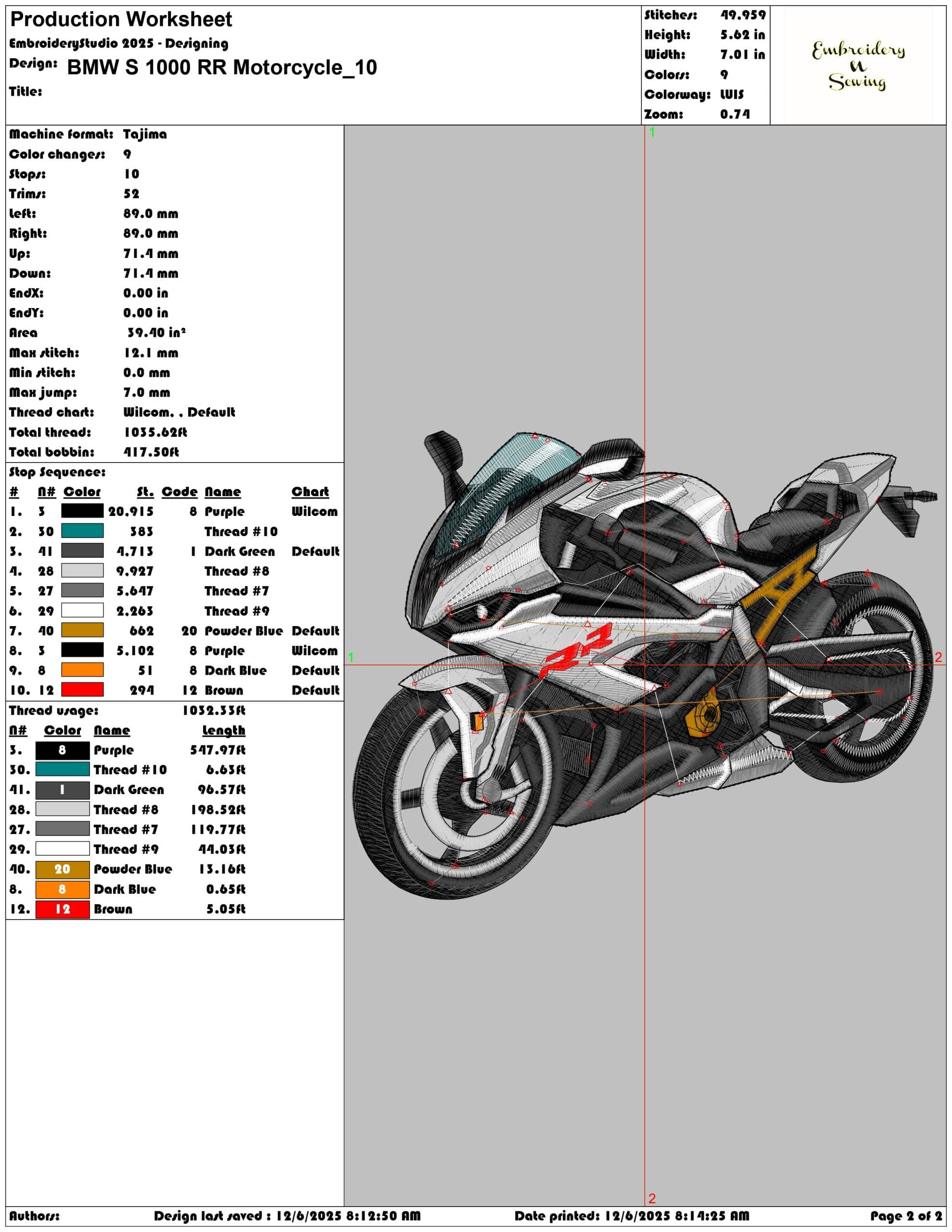This screenshot has height=1232, width=952.
Task: Click the Total bobbin value 417.50ft
Action: pyautogui.click(x=151, y=452)
